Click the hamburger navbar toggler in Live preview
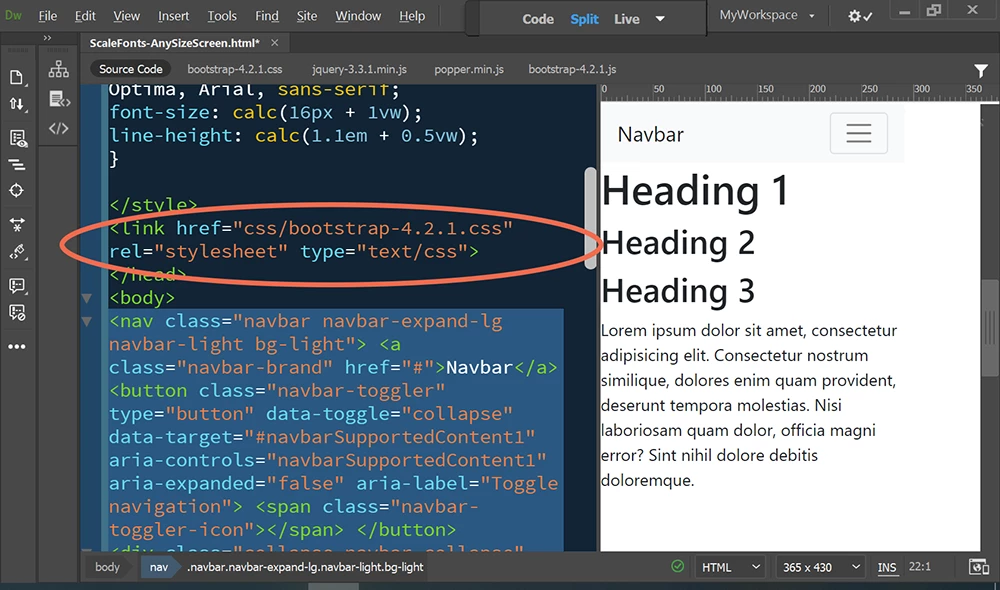This screenshot has width=1000, height=590. pos(858,133)
